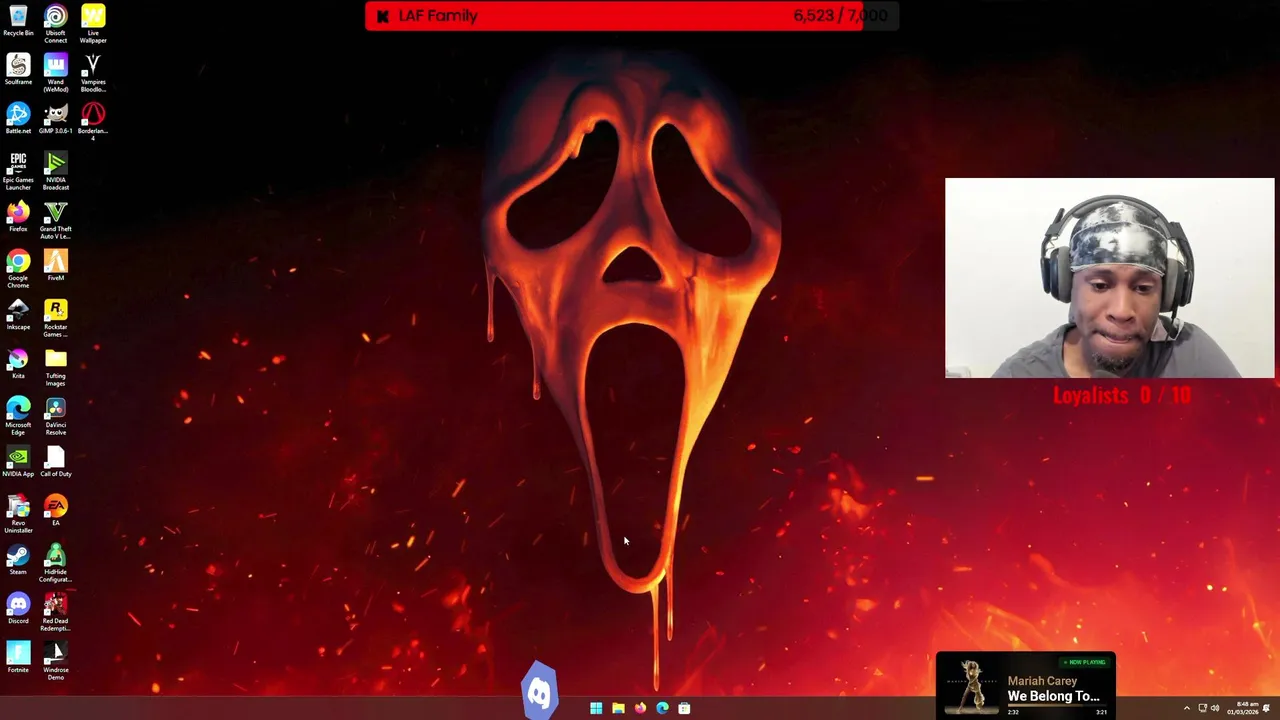Viewport: 1280px width, 720px height.
Task: Launch Battle.net from the desktop
Action: click(18, 118)
